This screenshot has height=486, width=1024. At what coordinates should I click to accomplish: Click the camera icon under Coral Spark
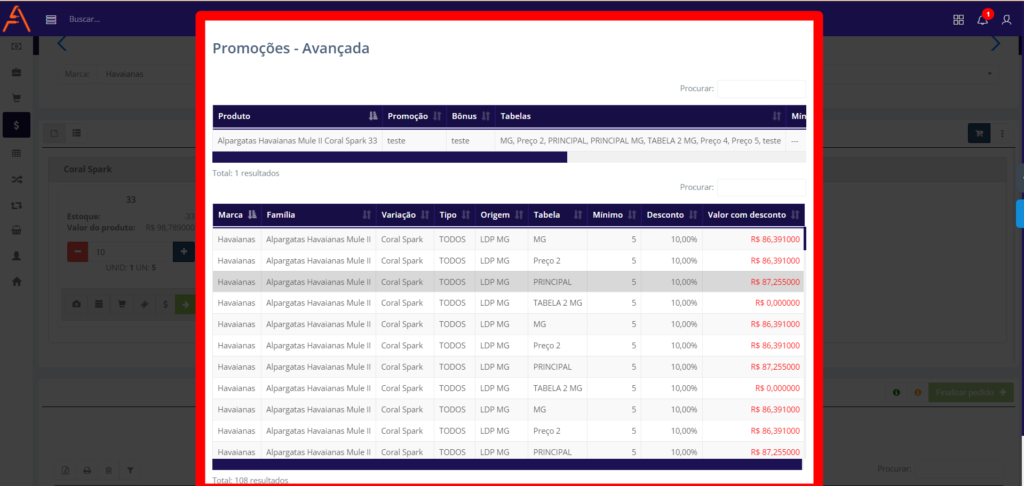pos(77,304)
